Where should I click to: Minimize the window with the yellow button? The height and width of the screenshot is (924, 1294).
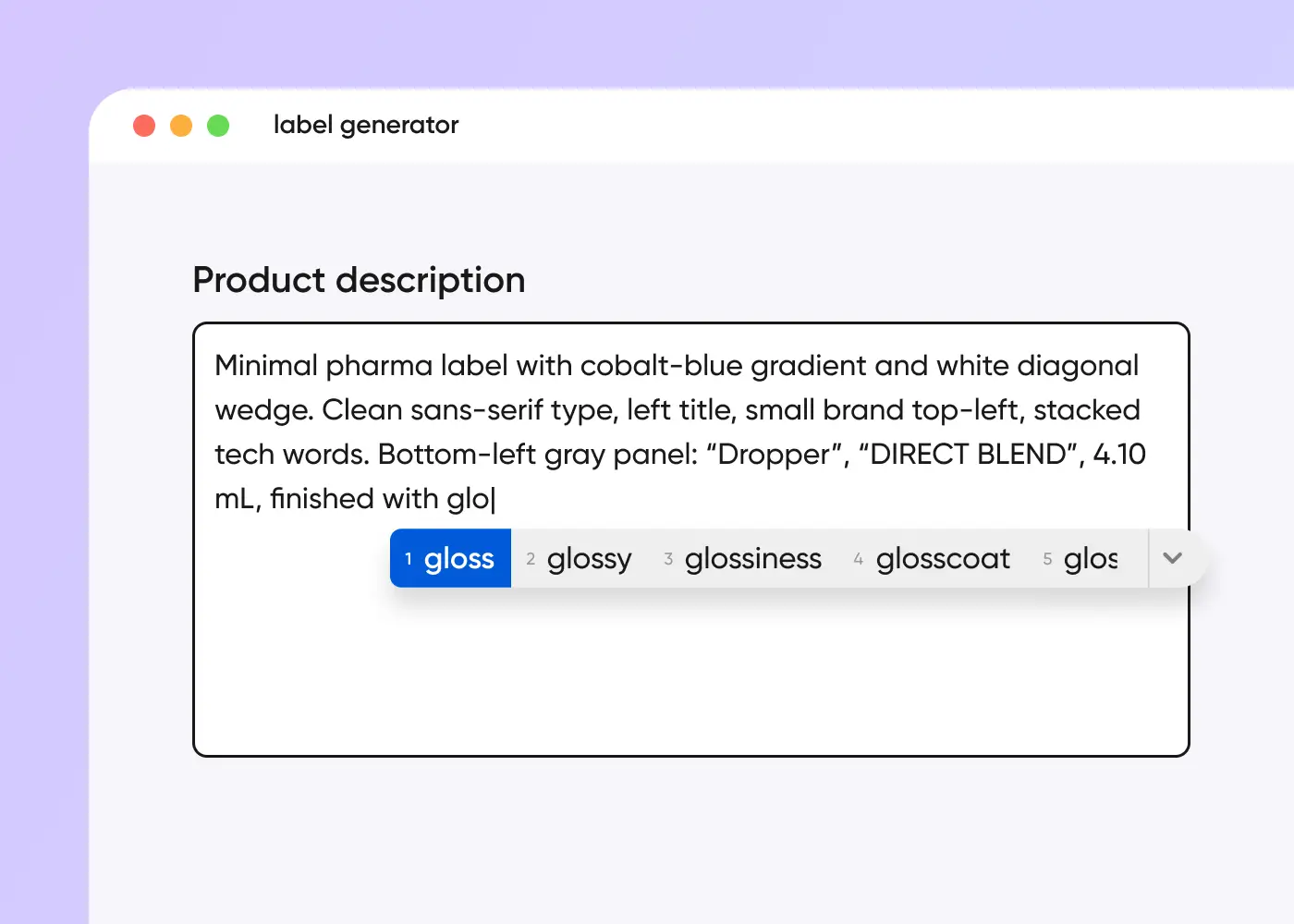pos(181,126)
